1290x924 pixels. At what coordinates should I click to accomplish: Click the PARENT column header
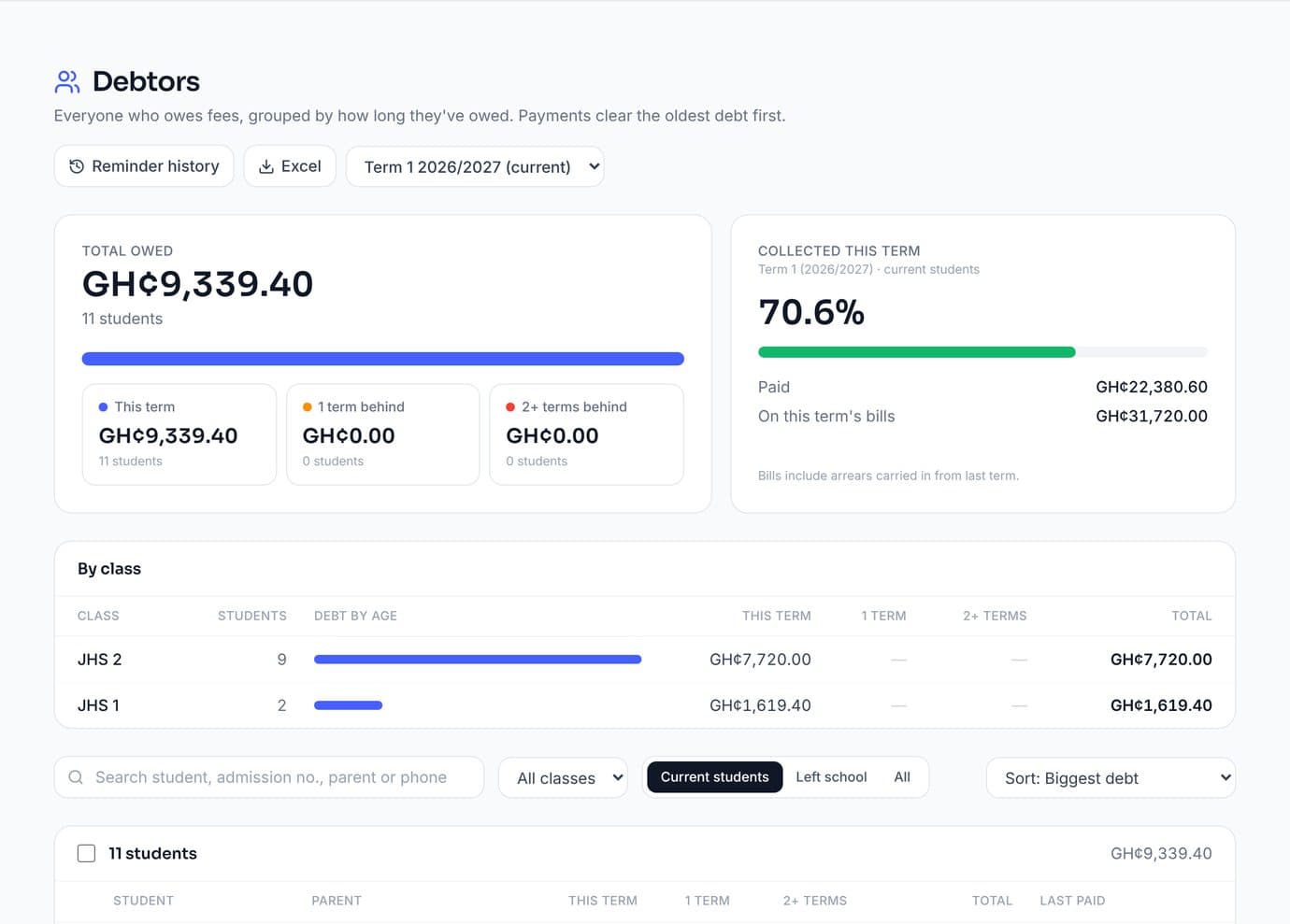click(x=337, y=901)
